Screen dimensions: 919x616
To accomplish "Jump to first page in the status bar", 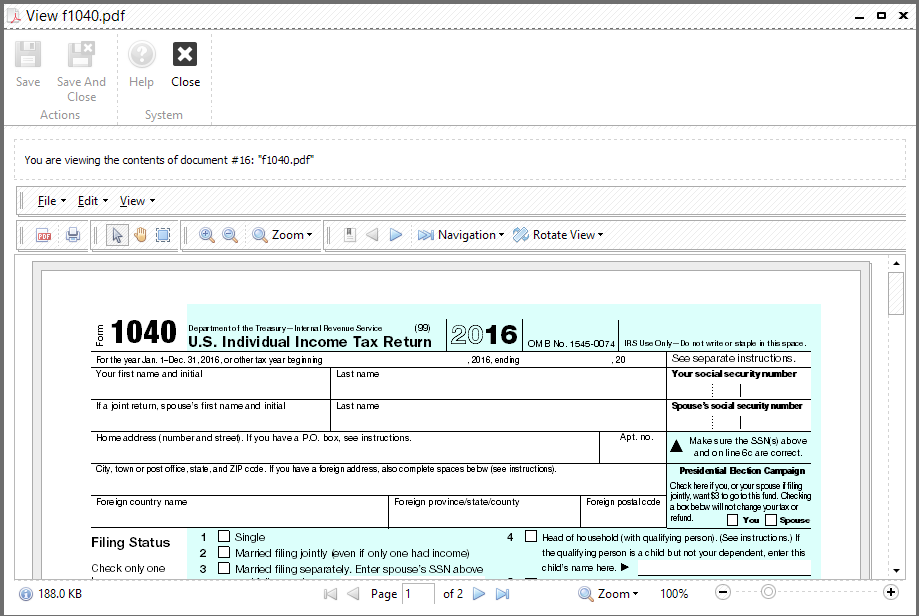I will coord(331,594).
